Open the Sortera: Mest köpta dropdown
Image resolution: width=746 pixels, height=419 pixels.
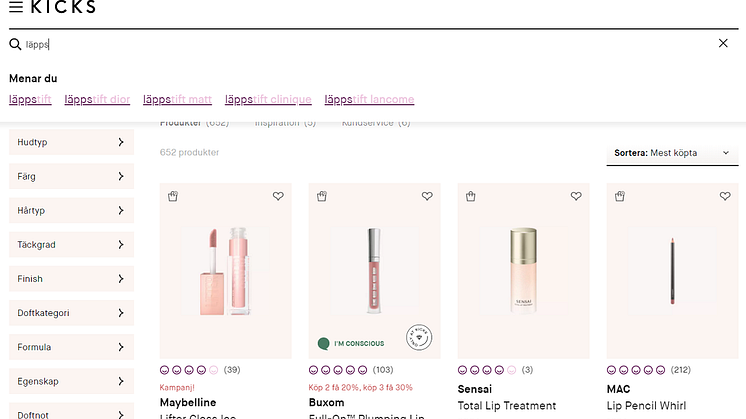pyautogui.click(x=672, y=153)
